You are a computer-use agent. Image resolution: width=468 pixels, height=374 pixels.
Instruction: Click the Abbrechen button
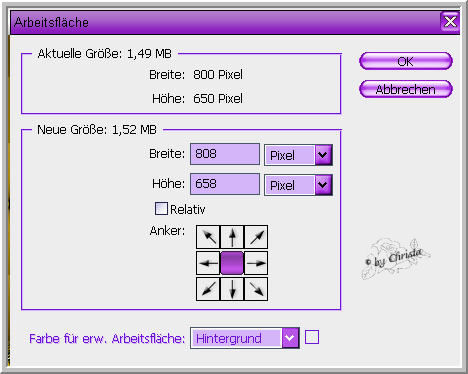[406, 89]
